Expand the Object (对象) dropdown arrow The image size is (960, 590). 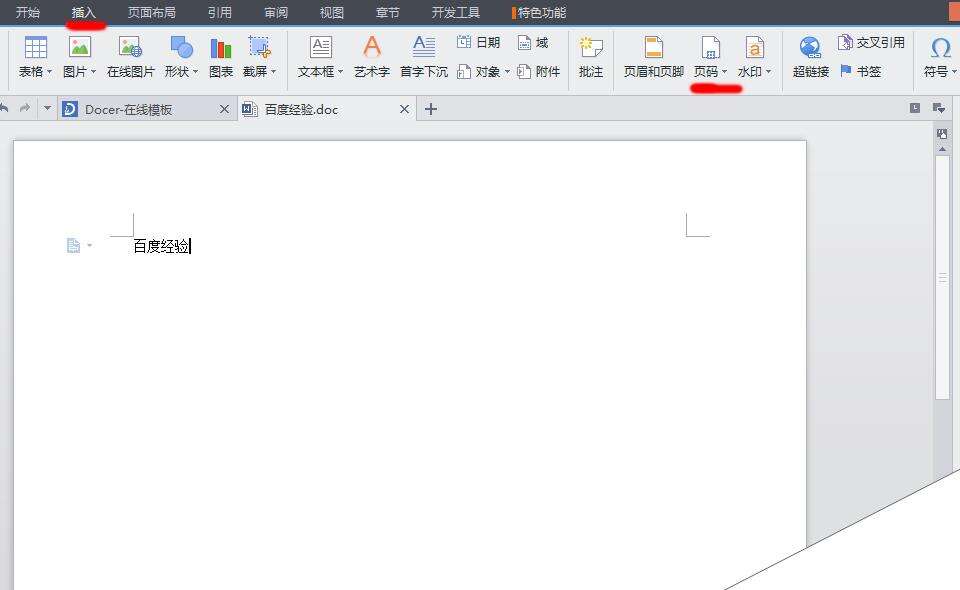tap(507, 72)
